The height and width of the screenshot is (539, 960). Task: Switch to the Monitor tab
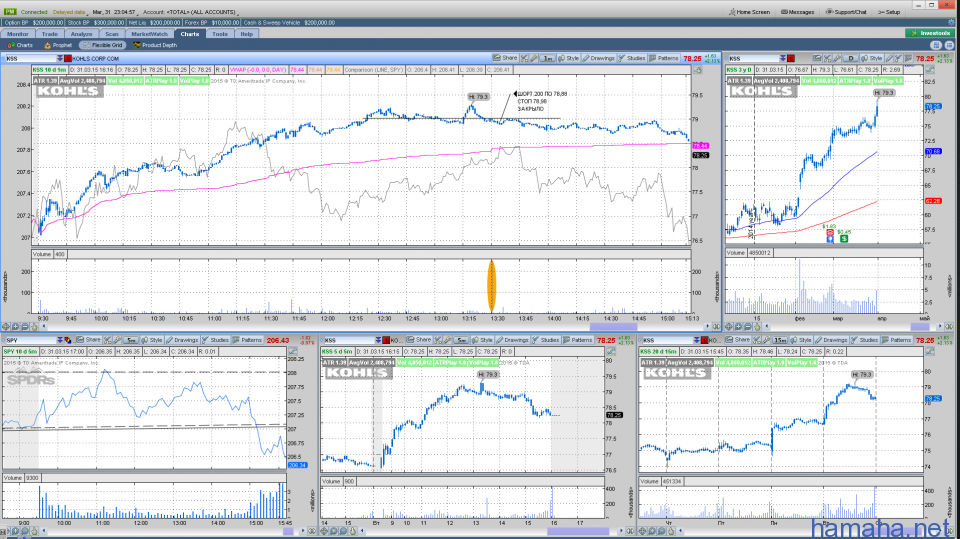(x=17, y=34)
